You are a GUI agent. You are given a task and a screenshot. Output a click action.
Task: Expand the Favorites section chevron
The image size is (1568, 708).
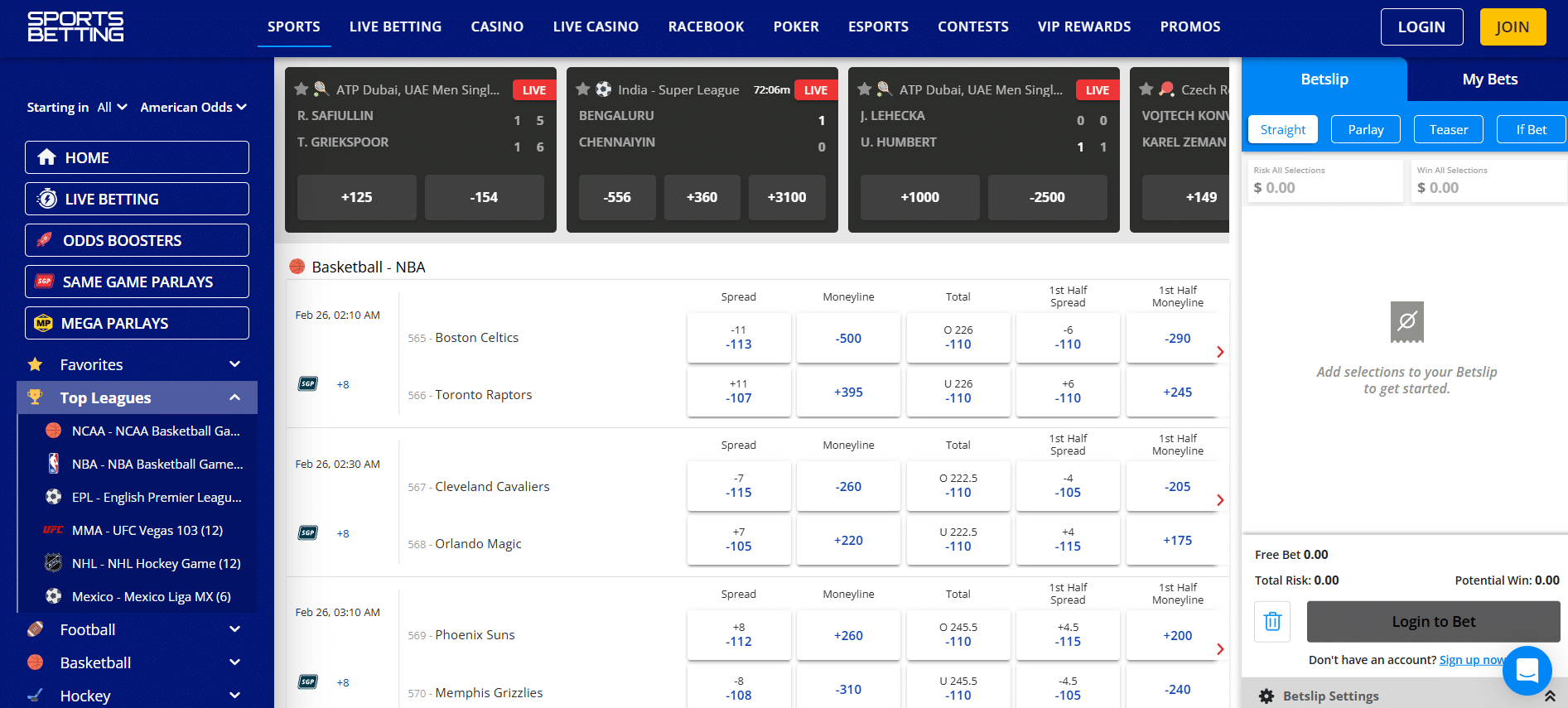coord(235,364)
